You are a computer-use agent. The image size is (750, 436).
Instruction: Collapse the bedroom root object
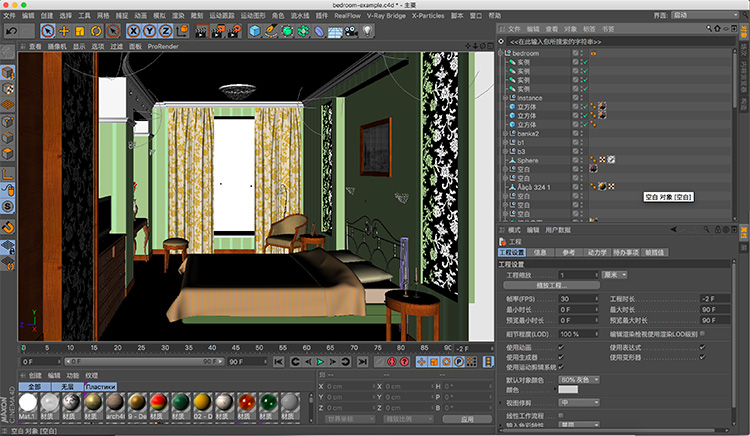pyautogui.click(x=500, y=53)
